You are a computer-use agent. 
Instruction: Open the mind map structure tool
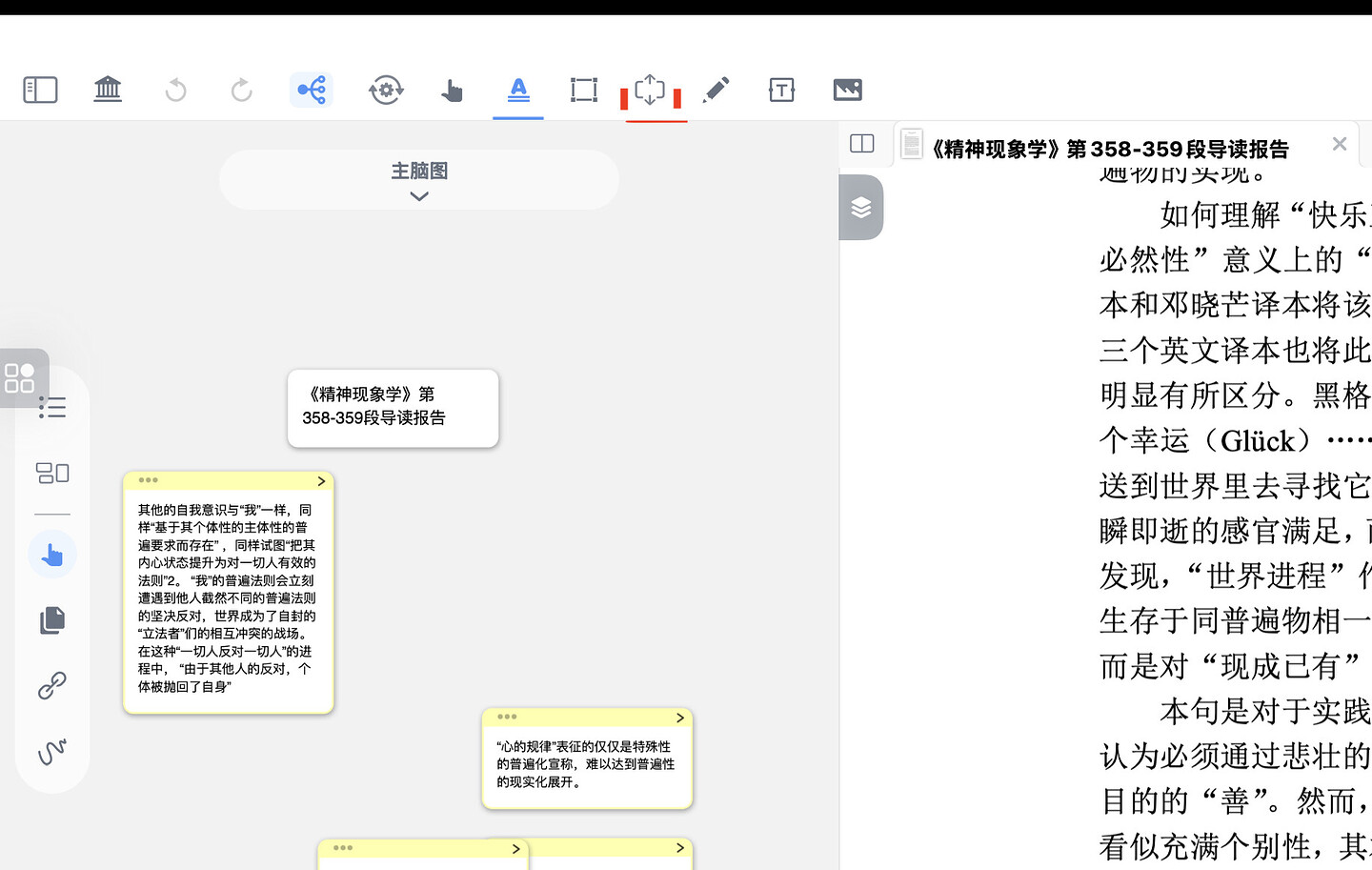point(312,90)
